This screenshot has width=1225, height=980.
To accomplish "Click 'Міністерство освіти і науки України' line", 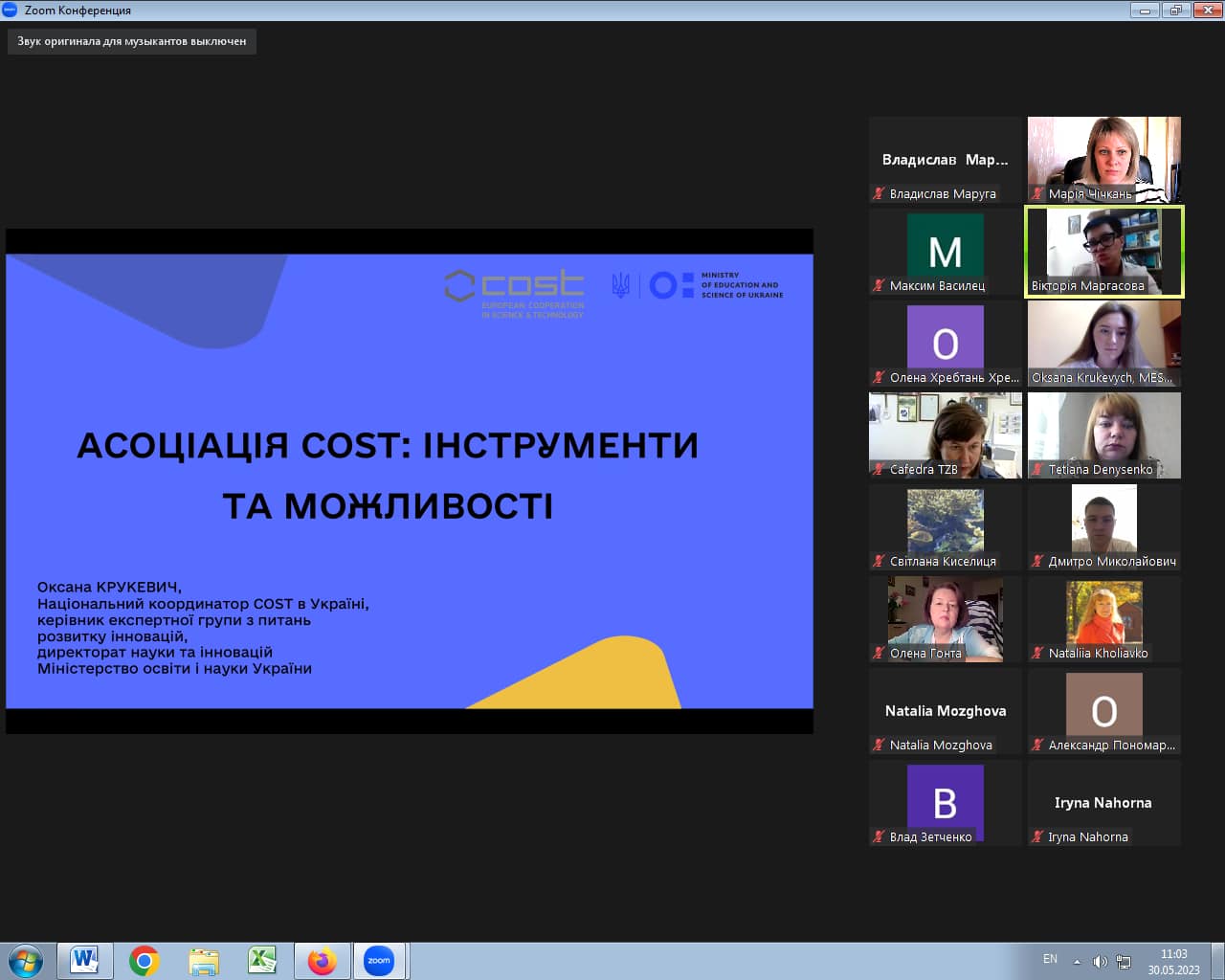I will point(174,668).
